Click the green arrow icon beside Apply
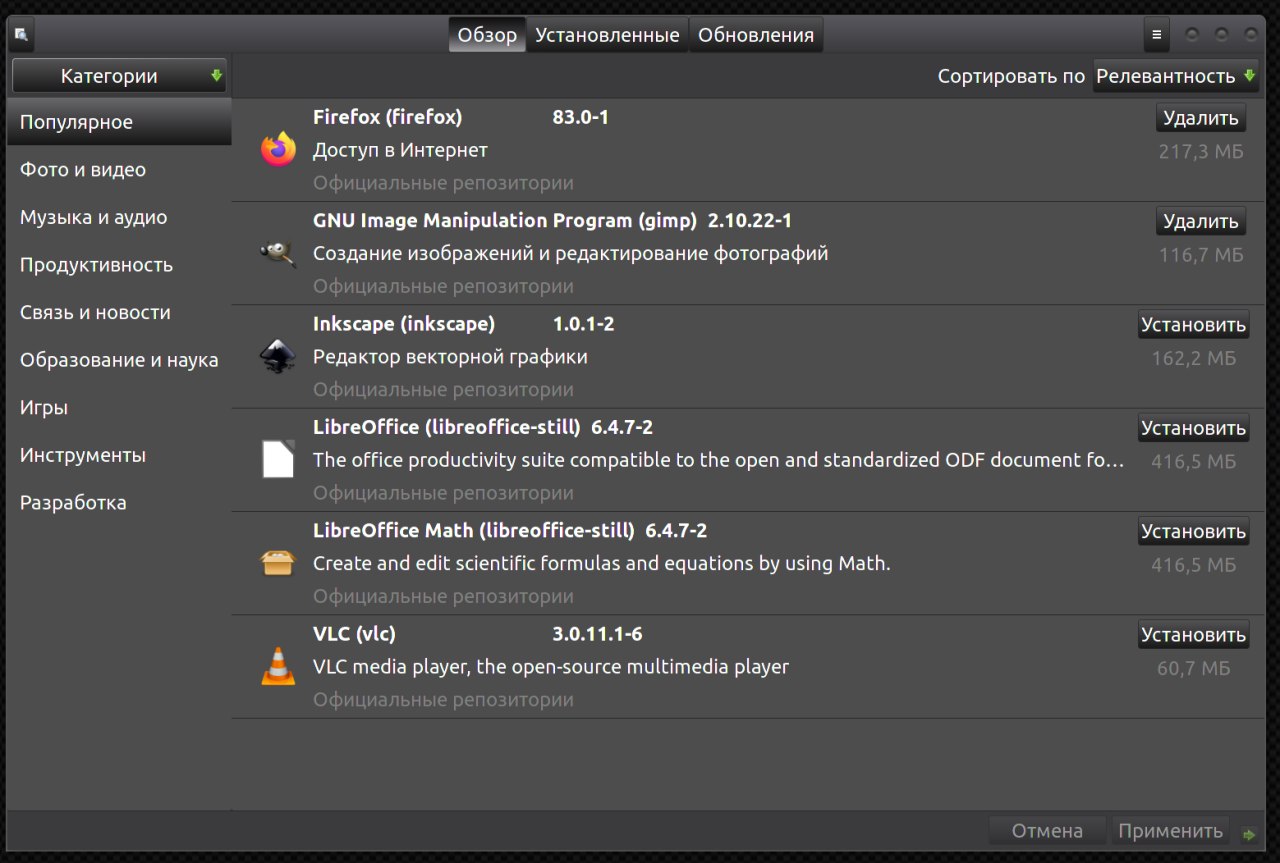Image resolution: width=1280 pixels, height=863 pixels. [x=1247, y=833]
